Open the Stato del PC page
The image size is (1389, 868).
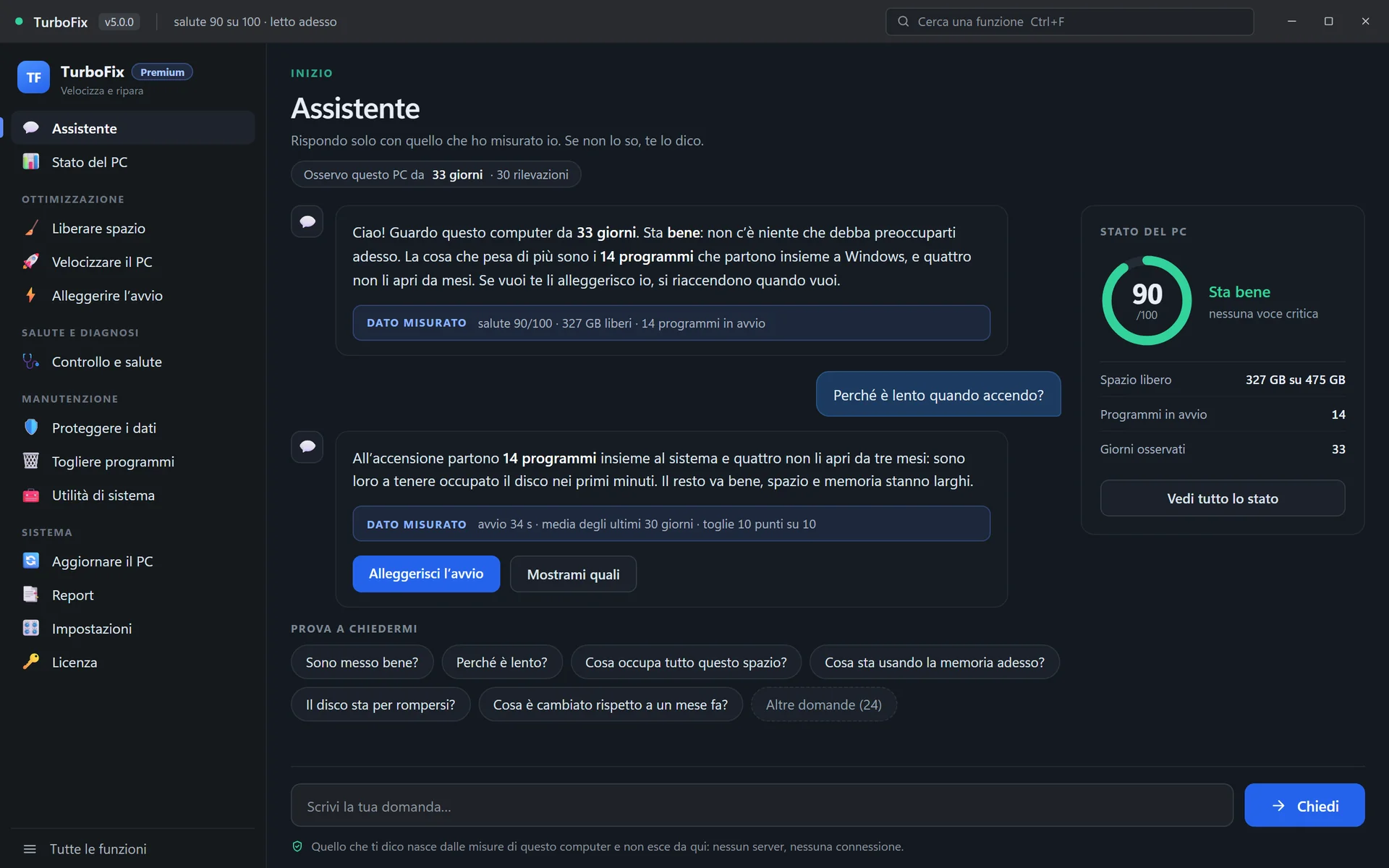coord(133,162)
